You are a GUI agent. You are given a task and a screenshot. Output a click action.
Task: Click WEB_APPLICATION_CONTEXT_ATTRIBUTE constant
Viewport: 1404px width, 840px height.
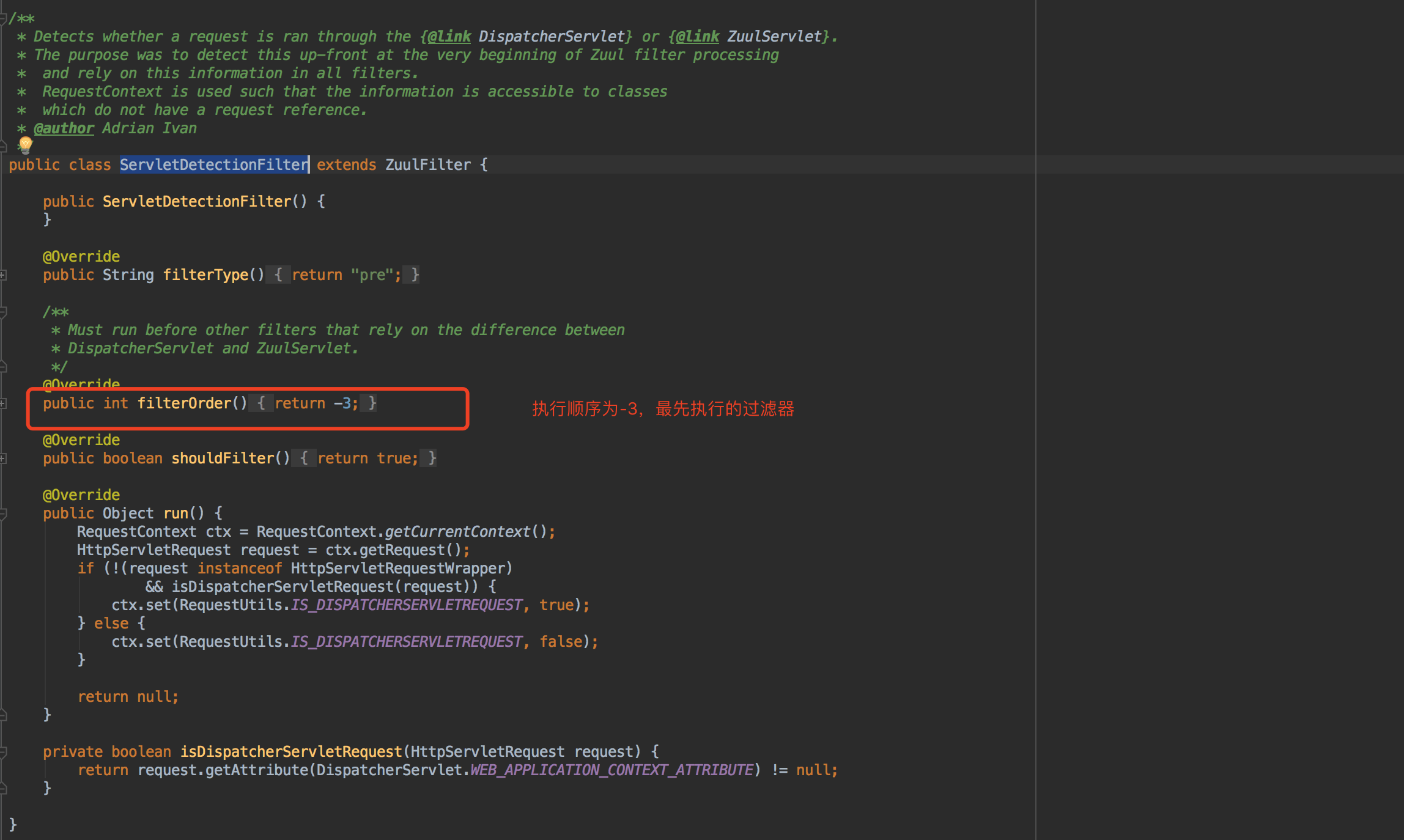(x=611, y=770)
